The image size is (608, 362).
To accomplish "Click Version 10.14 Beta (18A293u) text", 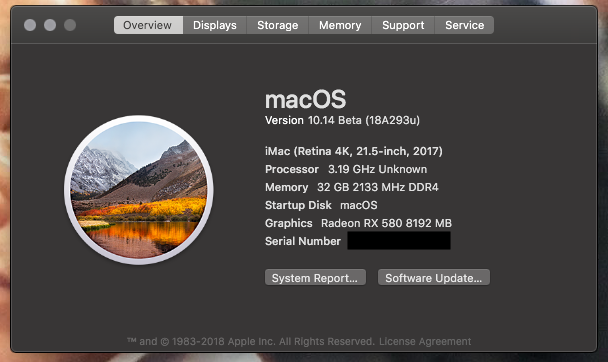I will click(342, 121).
